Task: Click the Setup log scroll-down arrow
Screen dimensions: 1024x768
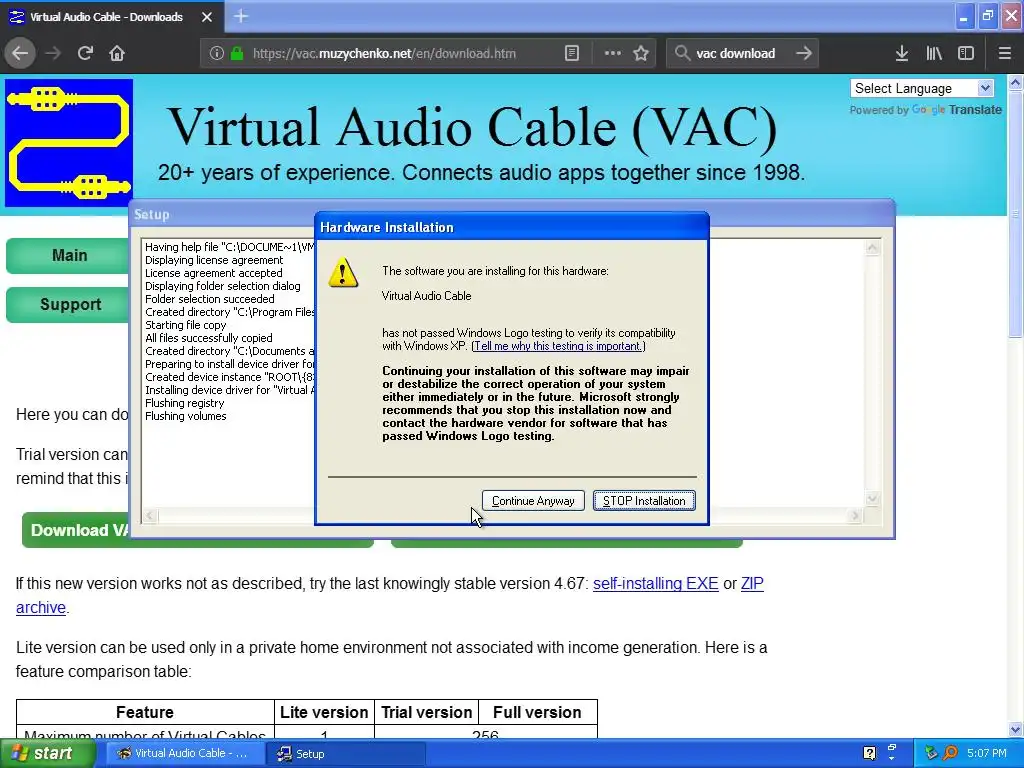Action: point(872,499)
